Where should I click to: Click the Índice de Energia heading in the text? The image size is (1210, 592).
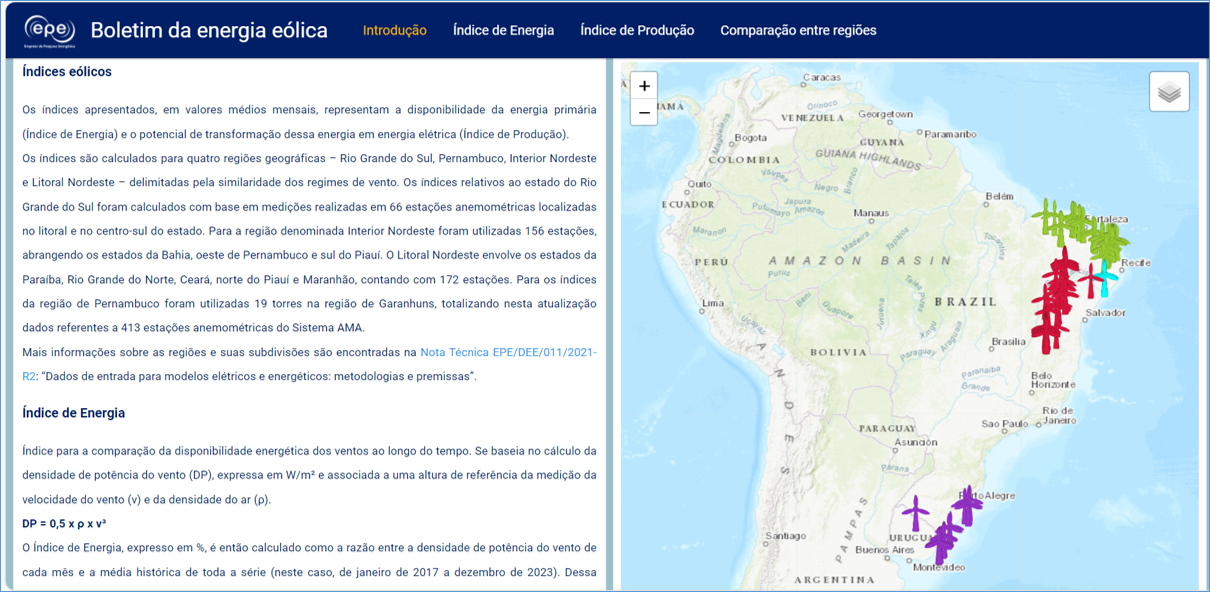point(73,413)
